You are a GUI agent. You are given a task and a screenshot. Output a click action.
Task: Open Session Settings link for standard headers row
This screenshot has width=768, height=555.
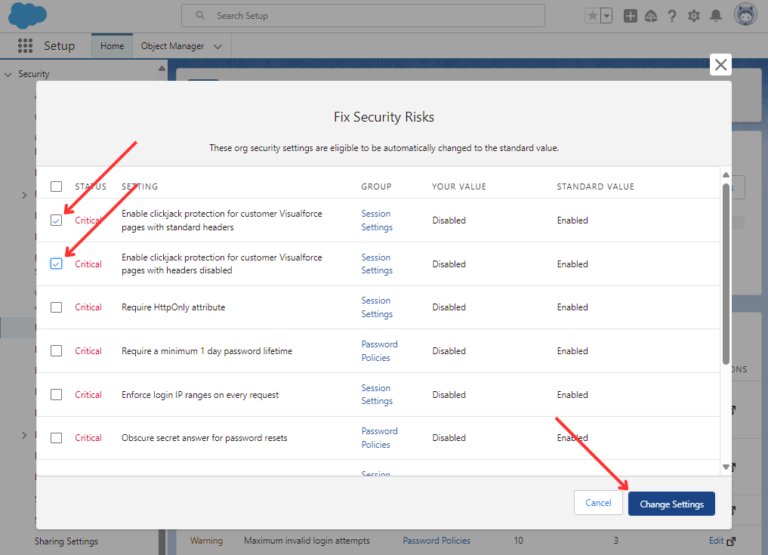click(377, 220)
